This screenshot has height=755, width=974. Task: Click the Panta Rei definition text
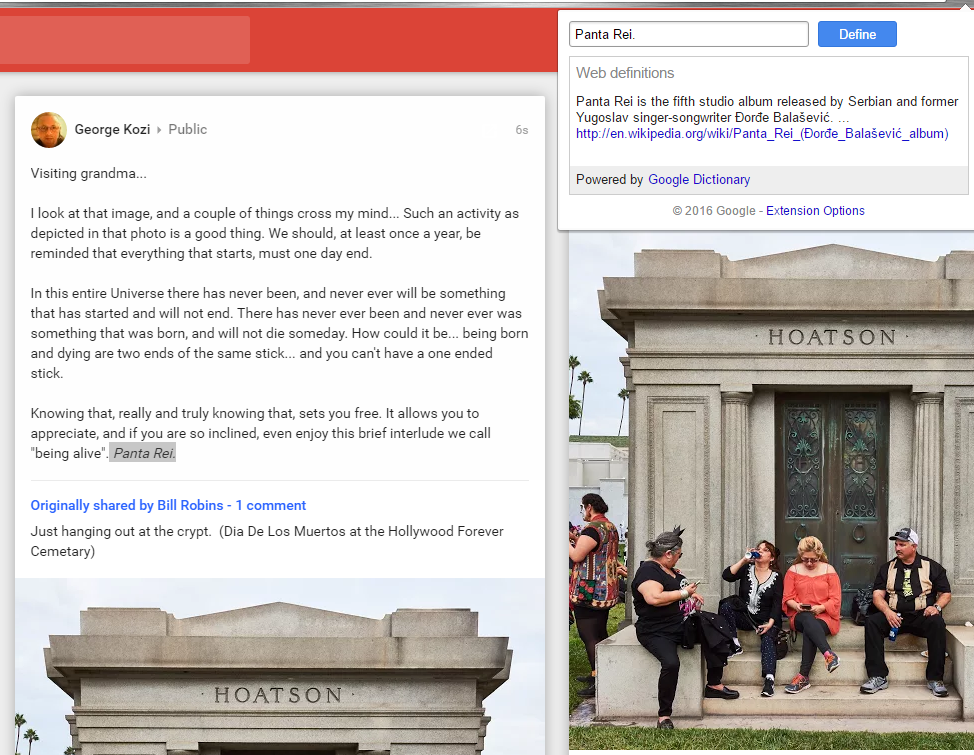tap(767, 109)
